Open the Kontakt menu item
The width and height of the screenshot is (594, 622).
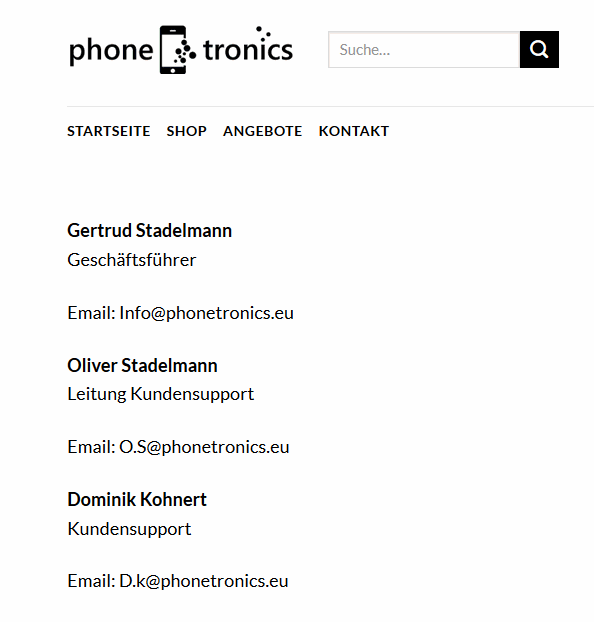354,131
